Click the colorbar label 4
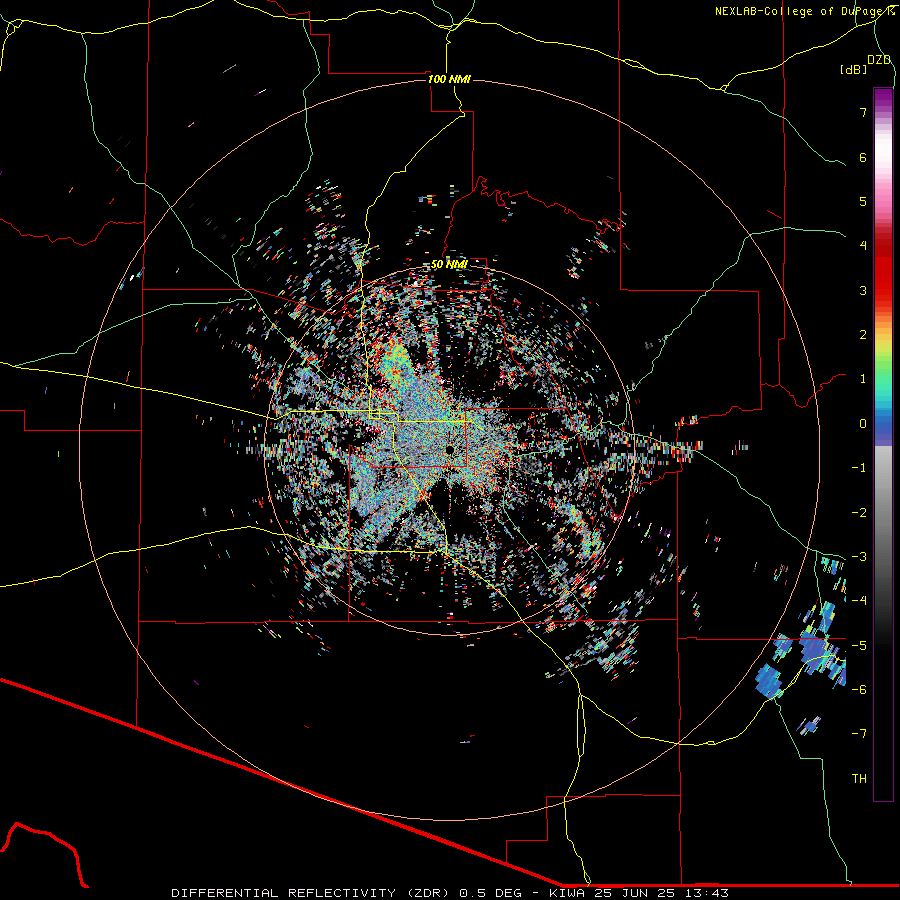900x900 pixels. point(863,246)
